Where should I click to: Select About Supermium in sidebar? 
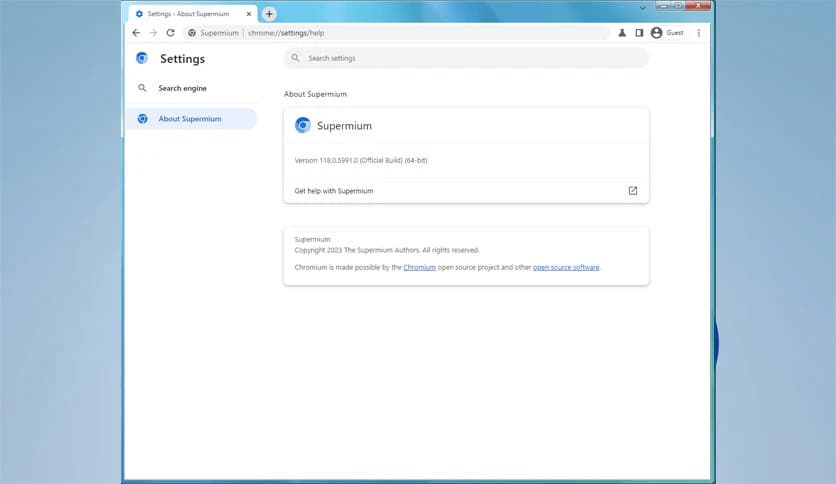point(192,119)
